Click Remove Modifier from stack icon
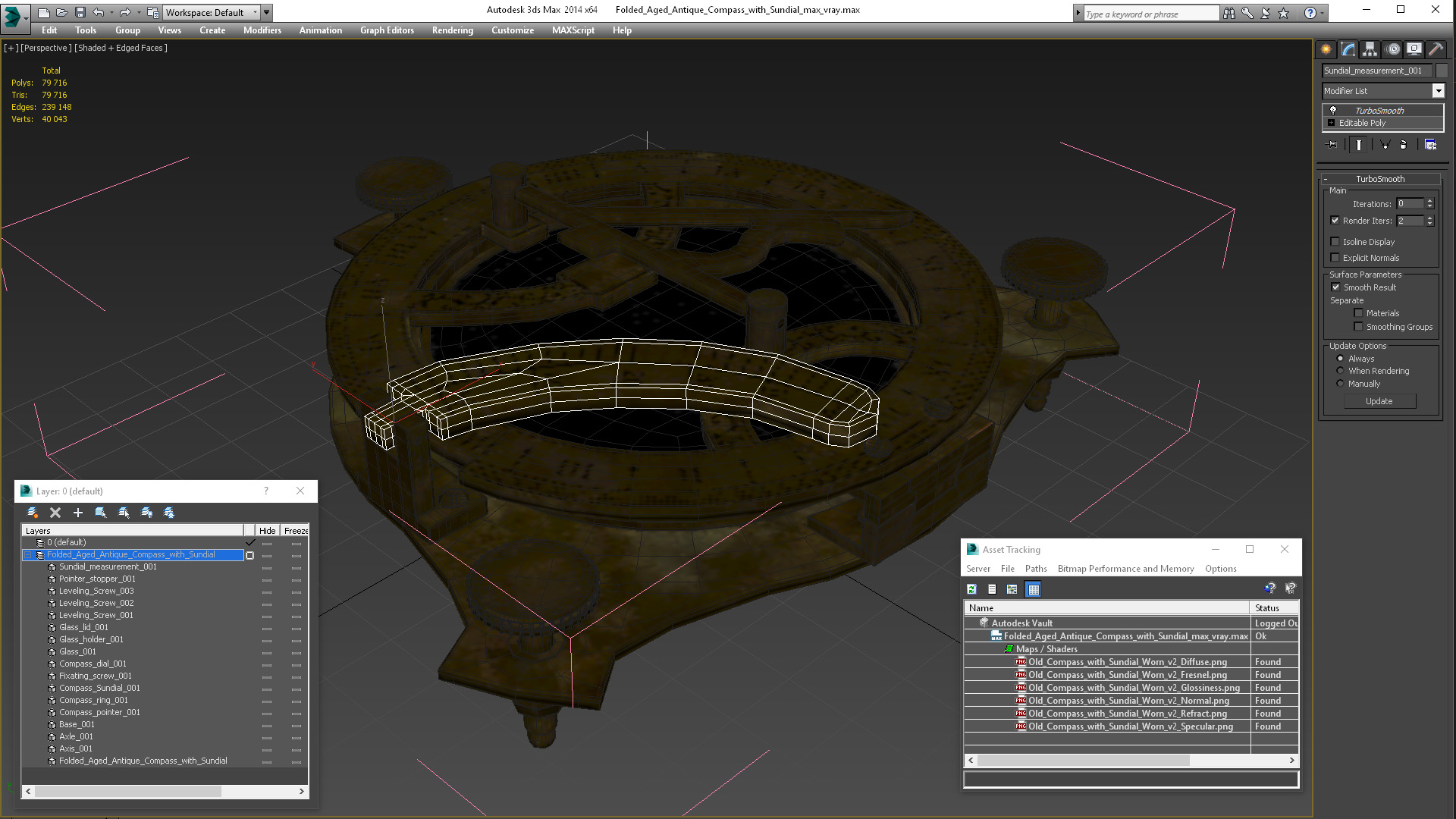 click(x=1403, y=145)
